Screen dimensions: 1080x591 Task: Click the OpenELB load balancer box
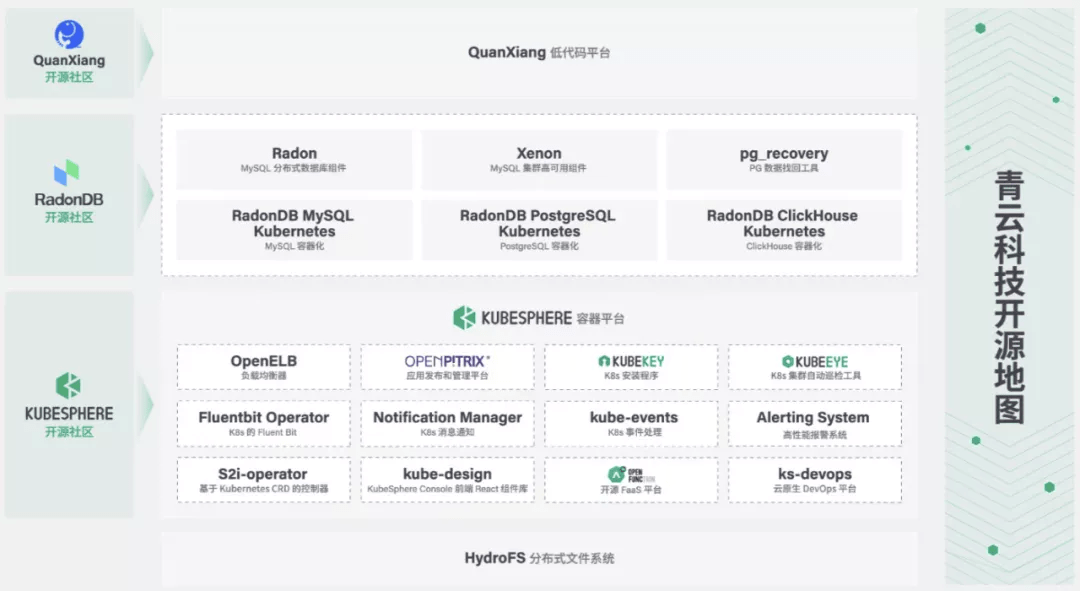[264, 367]
